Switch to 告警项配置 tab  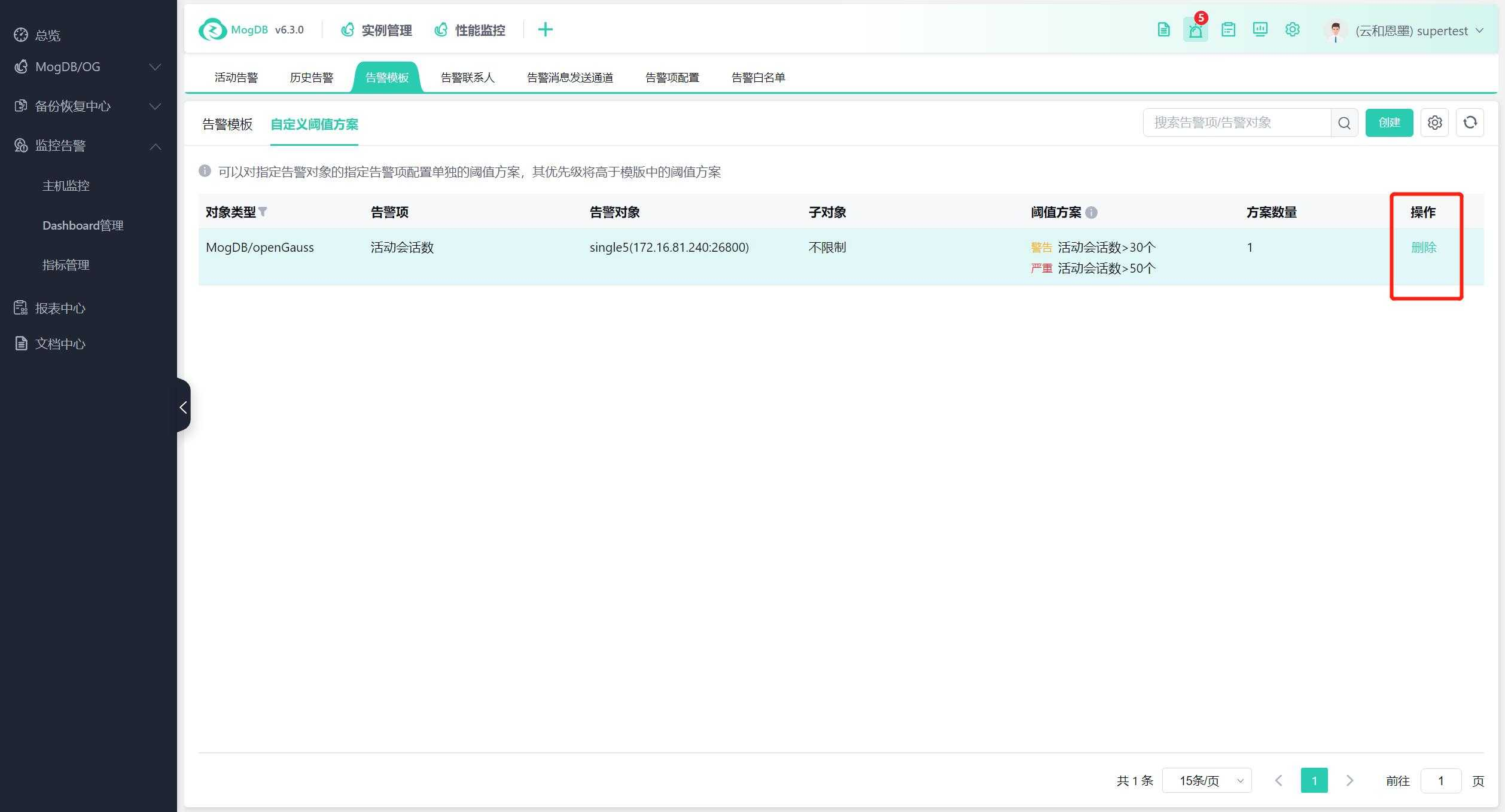tap(672, 77)
